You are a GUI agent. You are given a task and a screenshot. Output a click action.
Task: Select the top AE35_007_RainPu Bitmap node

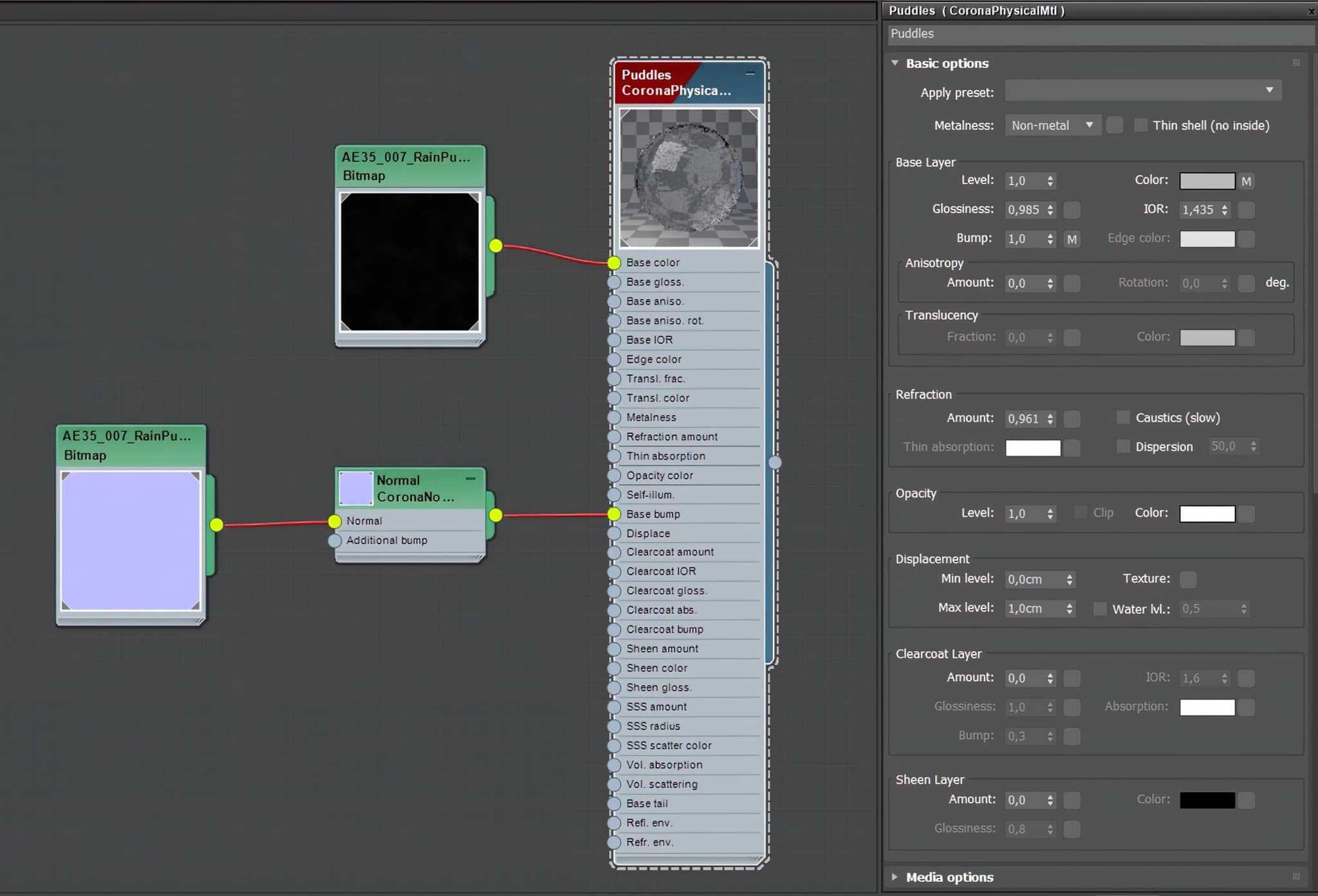(410, 166)
